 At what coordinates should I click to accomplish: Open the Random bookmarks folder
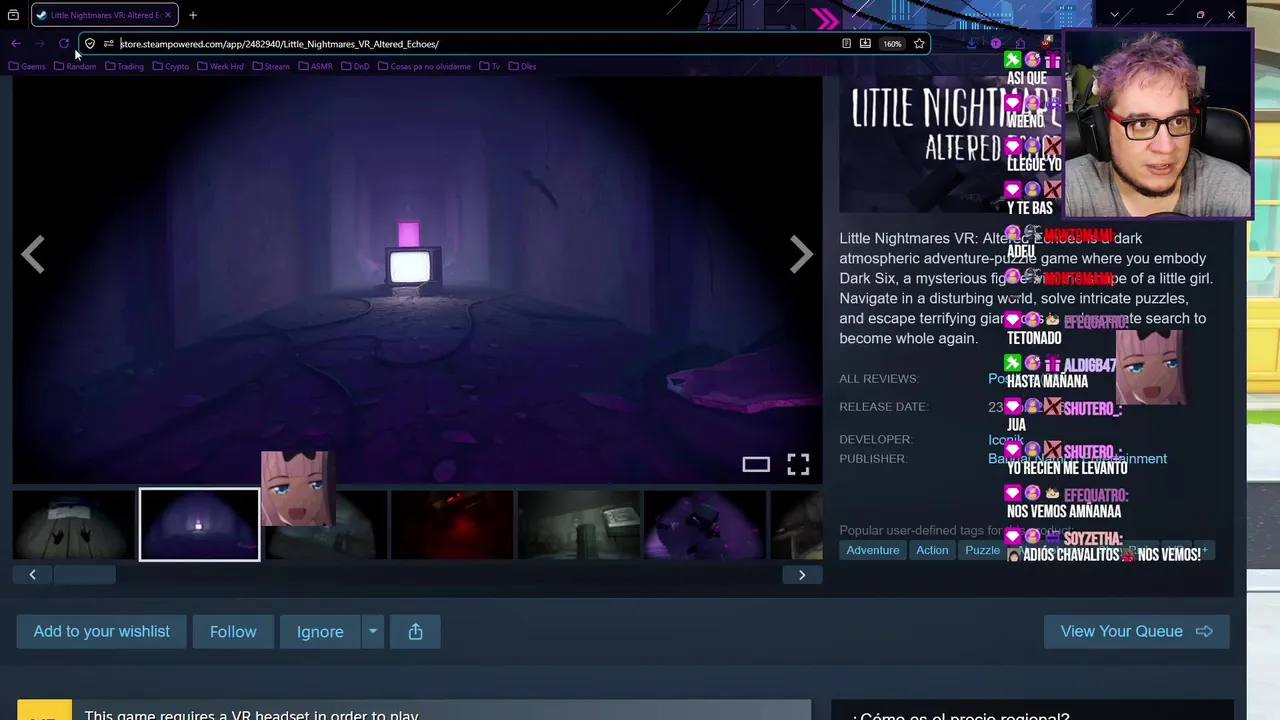point(75,66)
